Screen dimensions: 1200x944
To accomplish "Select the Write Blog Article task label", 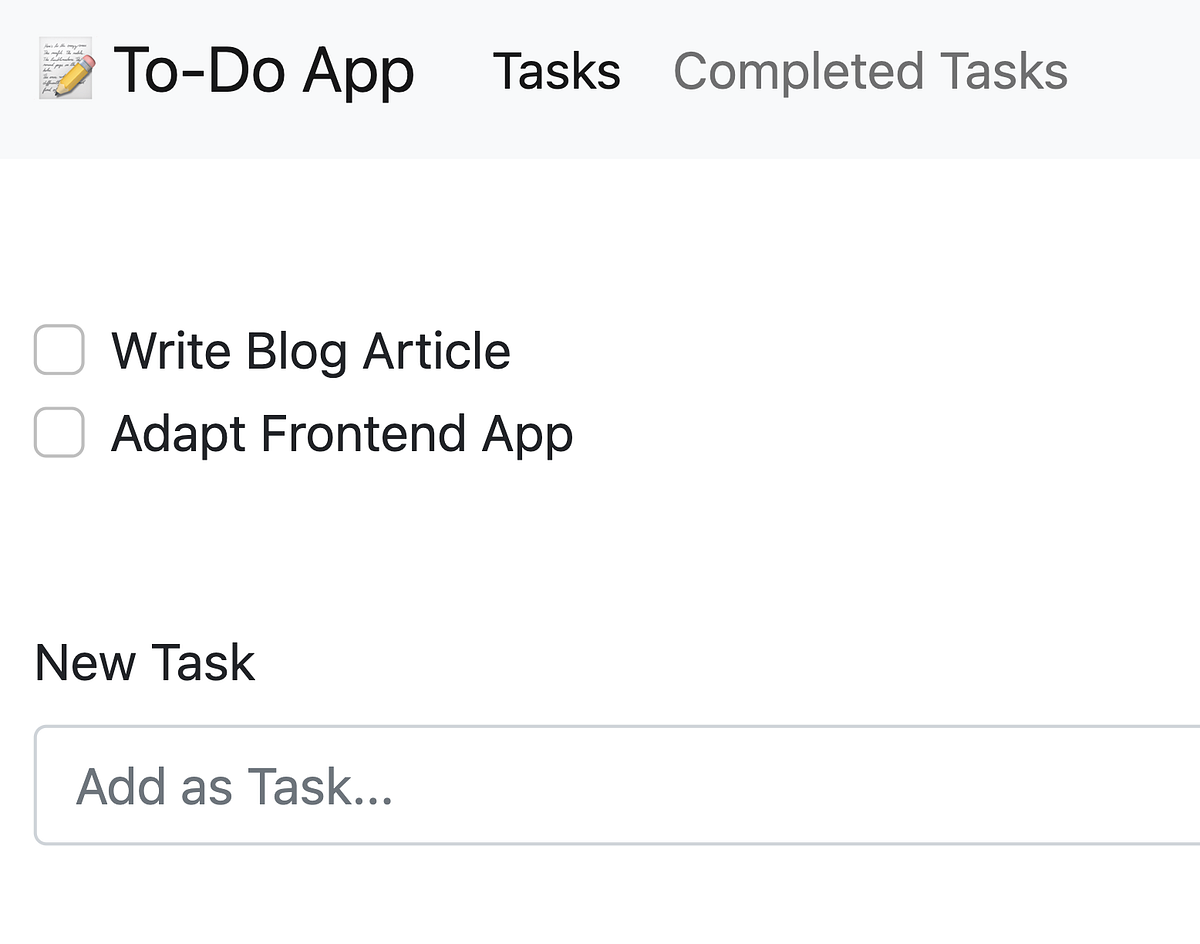I will pyautogui.click(x=312, y=350).
